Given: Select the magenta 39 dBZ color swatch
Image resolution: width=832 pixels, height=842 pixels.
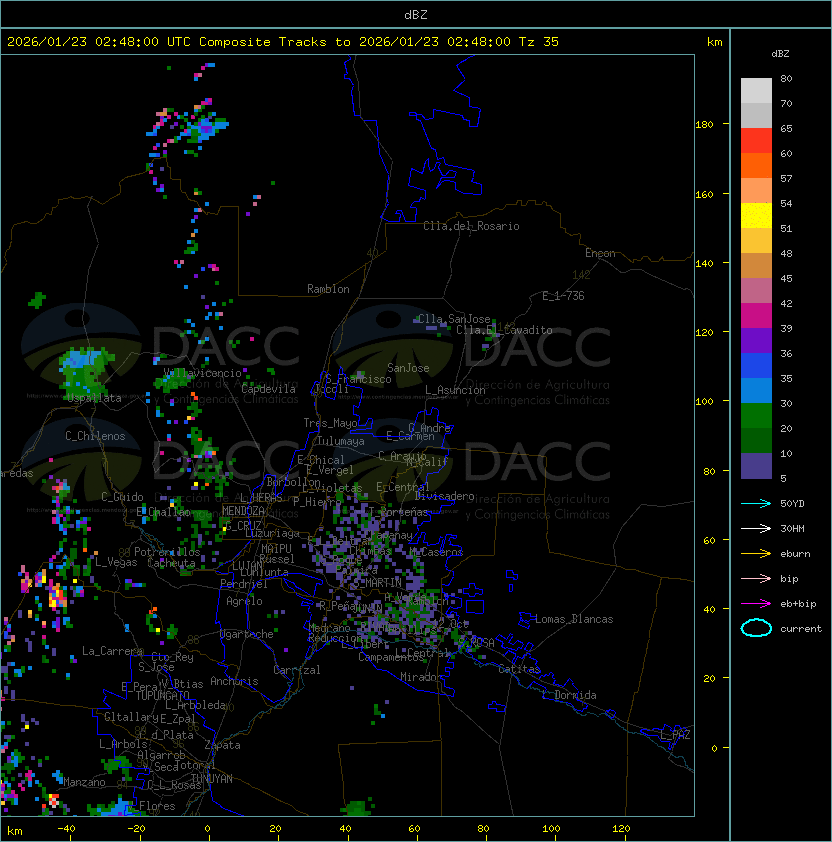Looking at the screenshot, I should (756, 316).
